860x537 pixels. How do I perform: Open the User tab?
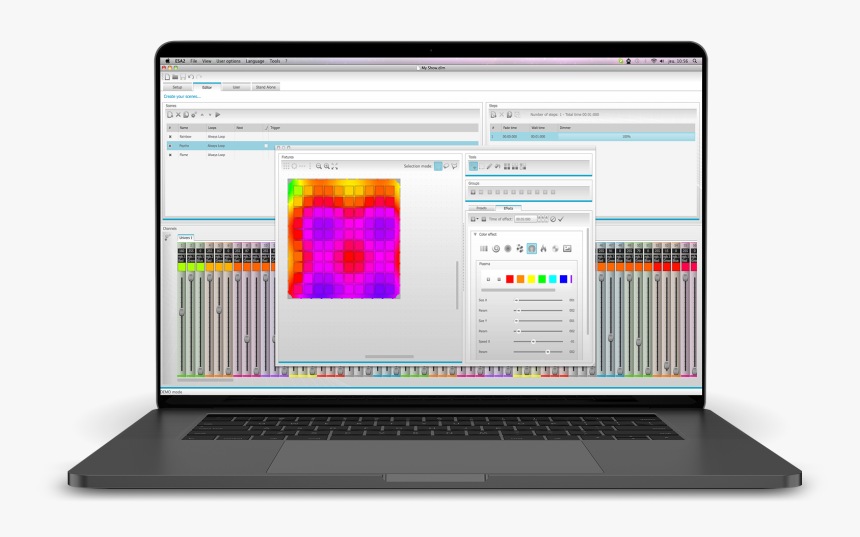coord(236,87)
